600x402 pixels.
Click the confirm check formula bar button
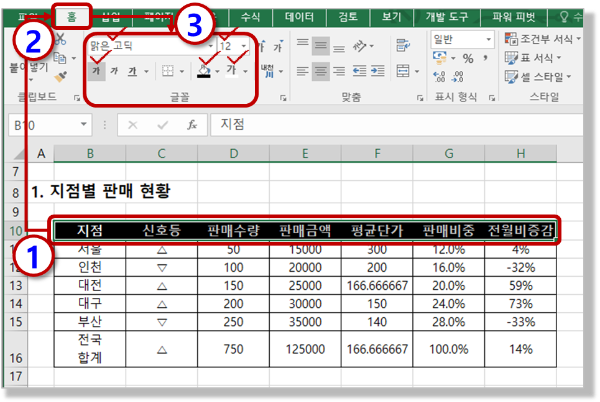(163, 125)
